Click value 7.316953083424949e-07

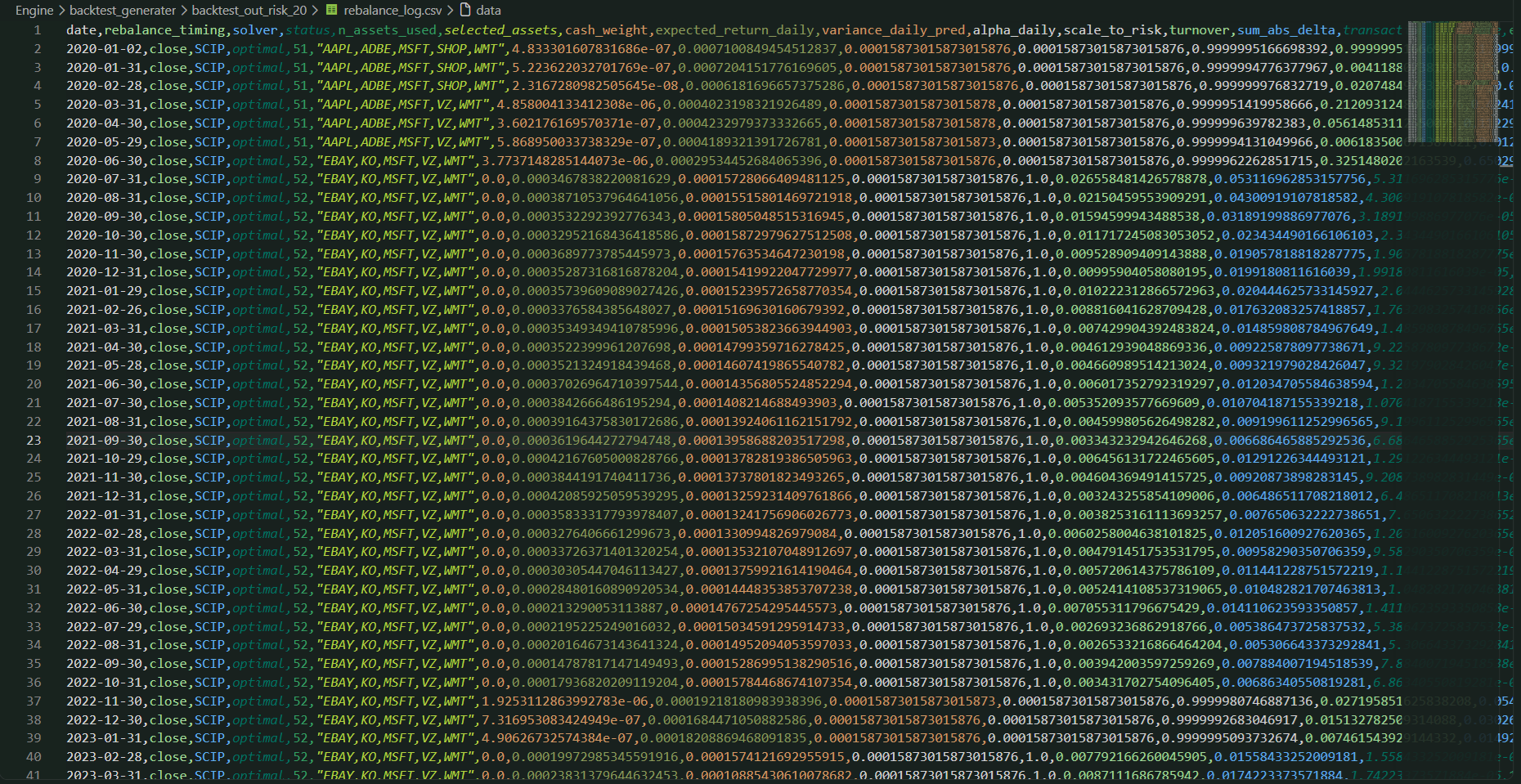(x=561, y=719)
